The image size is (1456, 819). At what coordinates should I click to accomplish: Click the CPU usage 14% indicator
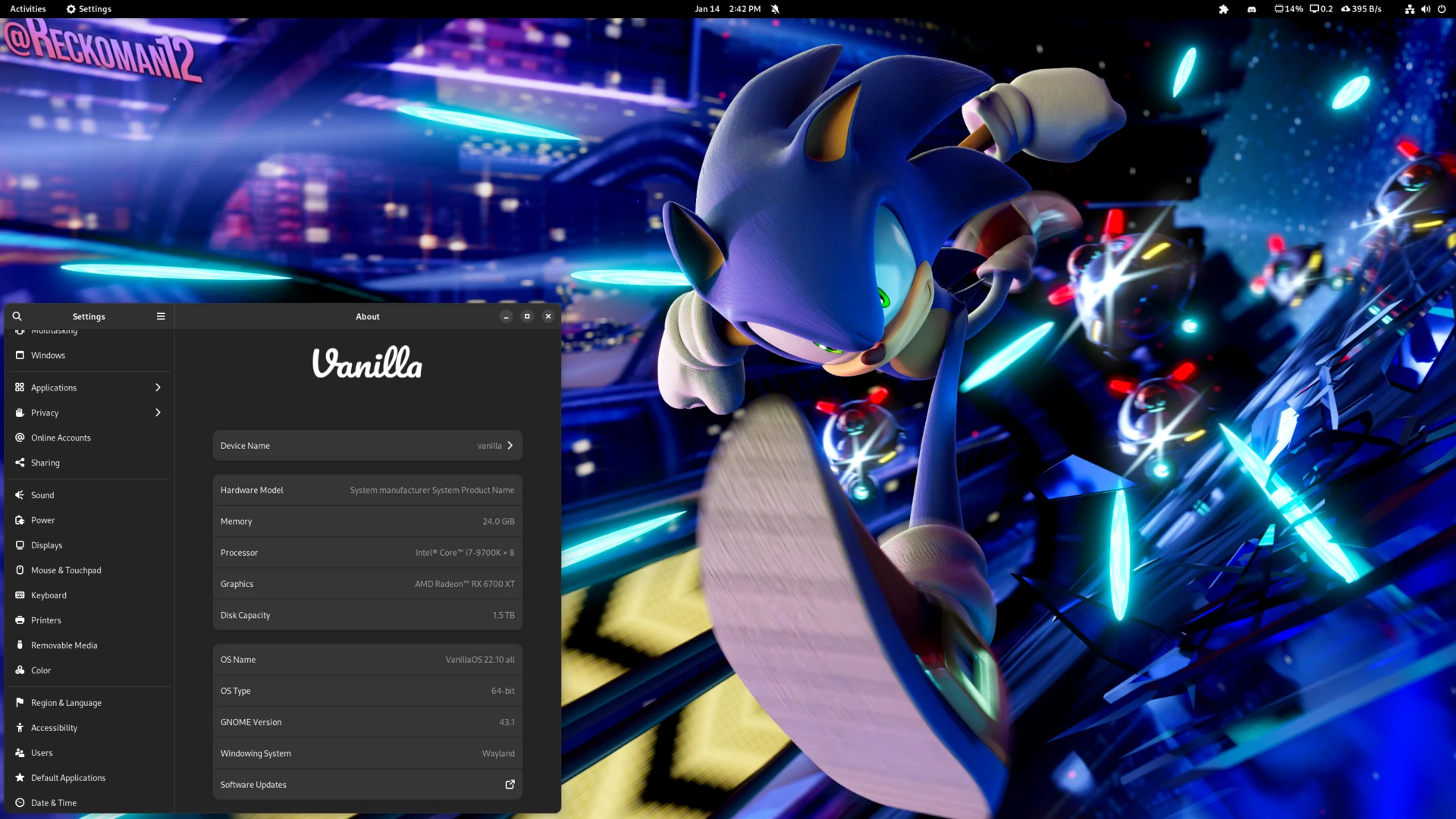(x=1288, y=9)
